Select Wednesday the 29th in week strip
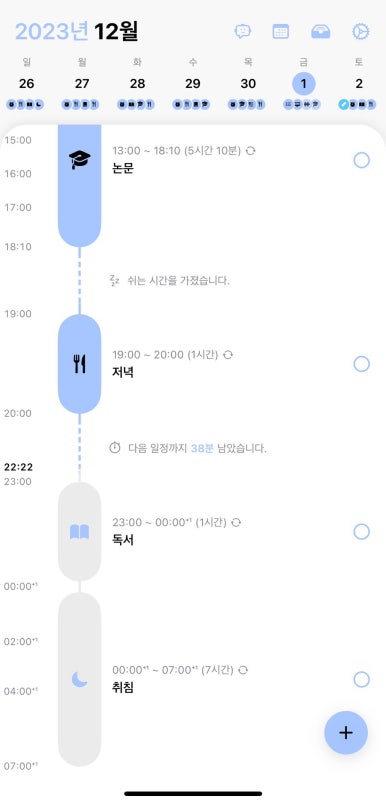The height and width of the screenshot is (802, 386). point(193,84)
